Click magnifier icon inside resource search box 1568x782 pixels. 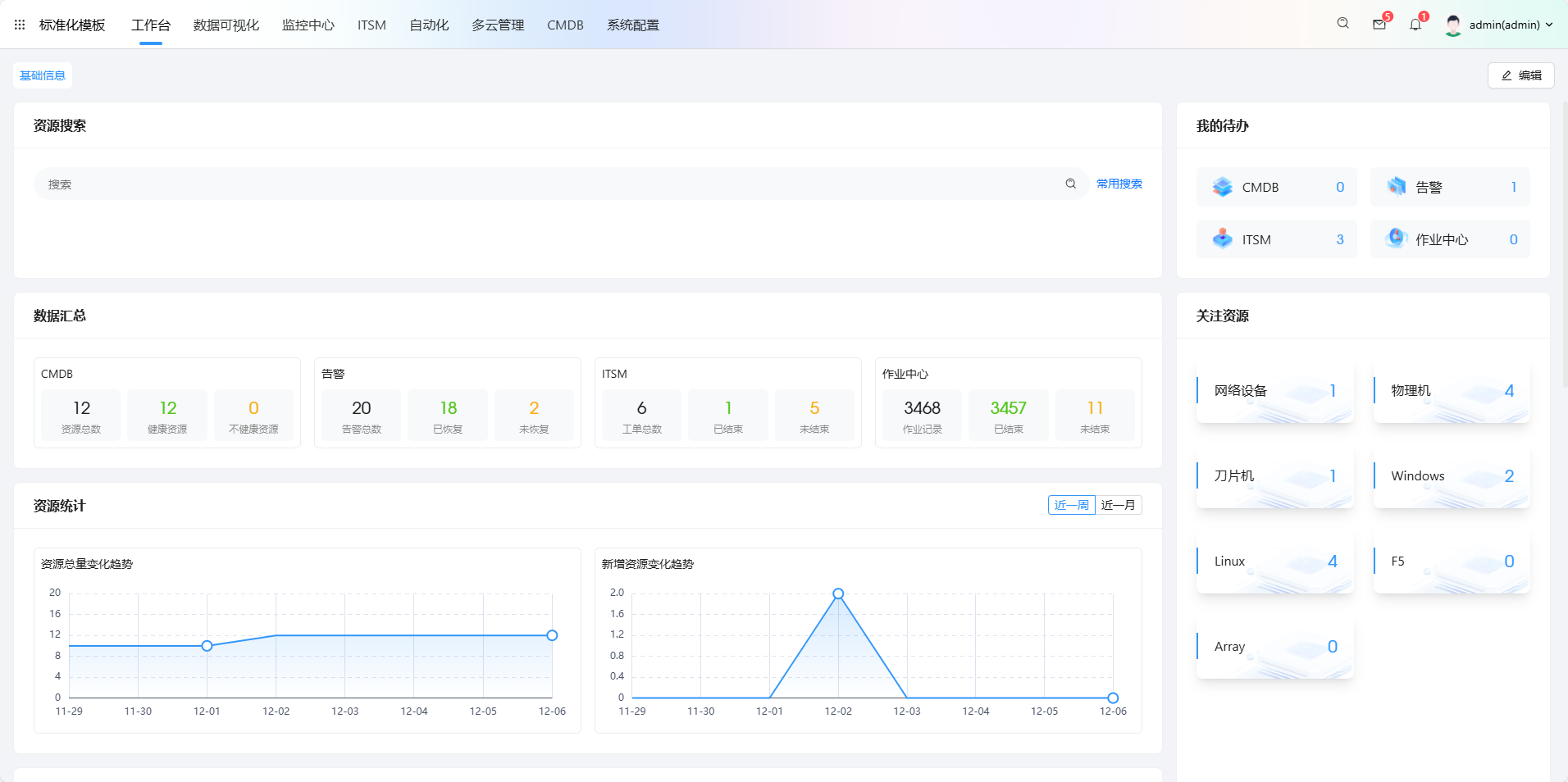(1070, 184)
